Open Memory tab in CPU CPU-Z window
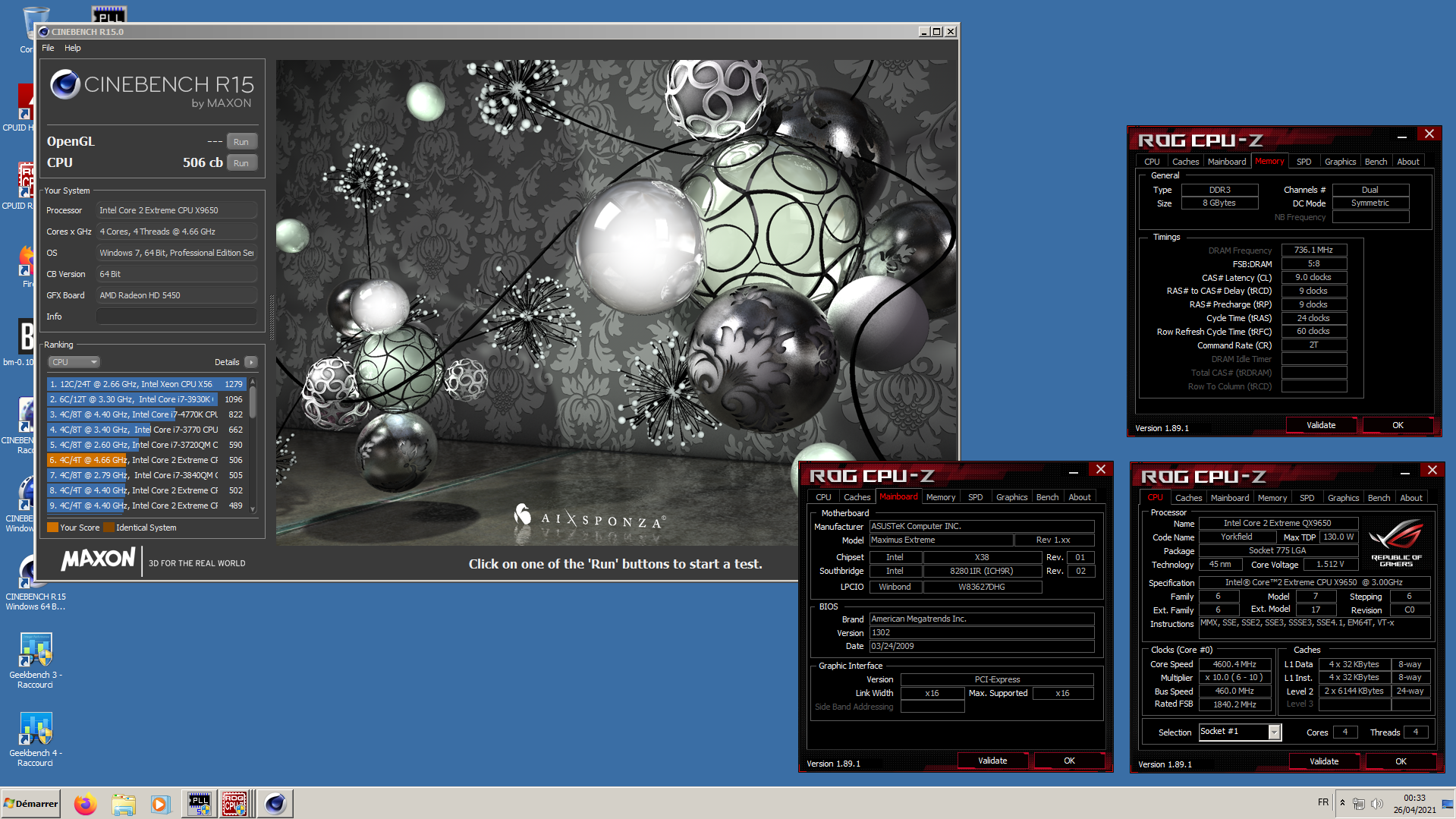Screen dimensions: 1456x819 [1272, 498]
